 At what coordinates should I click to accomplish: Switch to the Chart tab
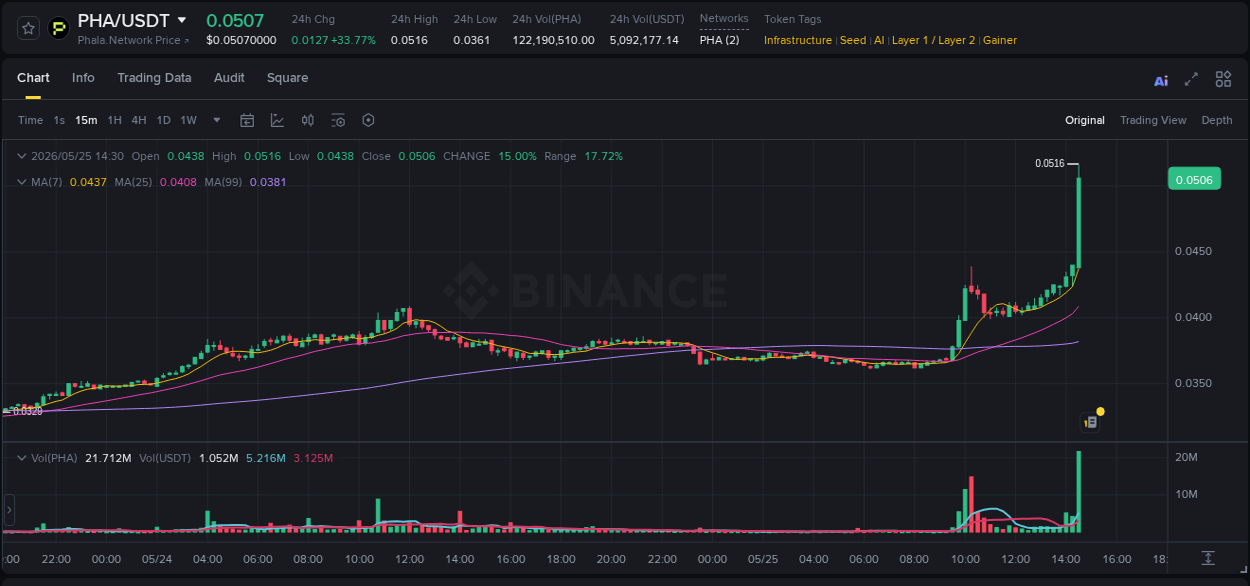(33, 78)
